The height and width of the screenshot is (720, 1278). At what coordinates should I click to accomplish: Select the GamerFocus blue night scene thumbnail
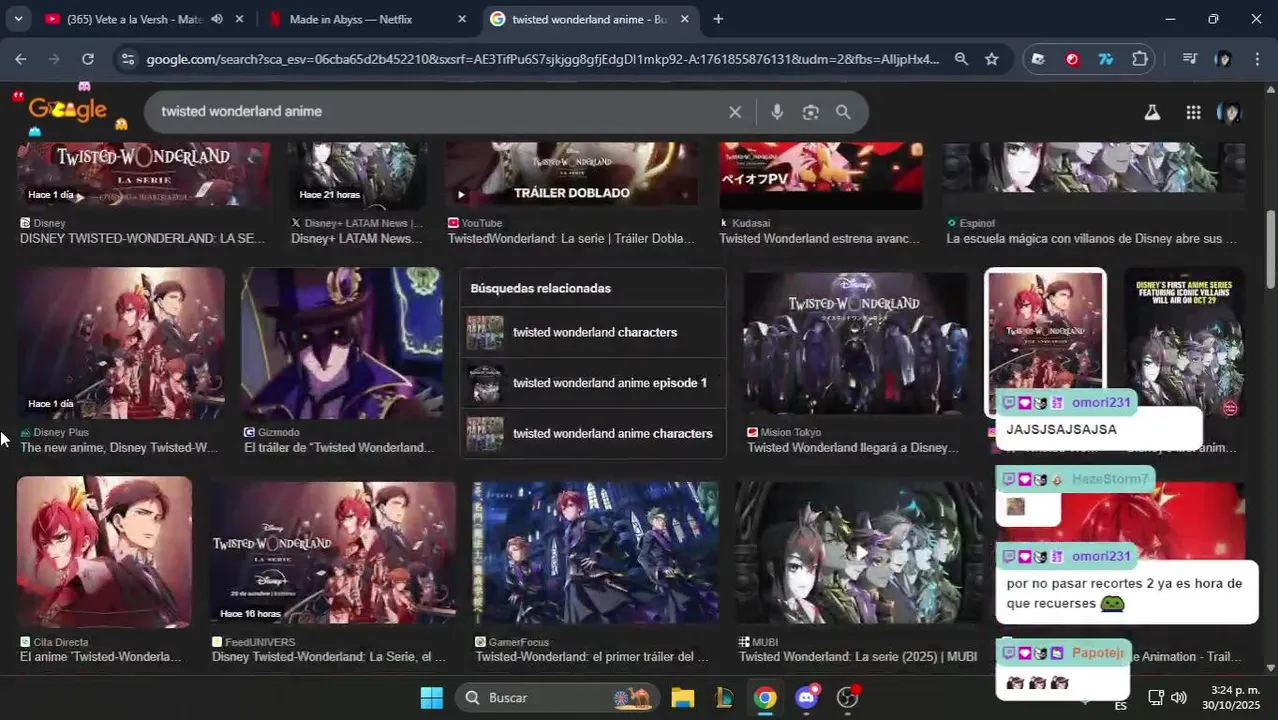595,552
